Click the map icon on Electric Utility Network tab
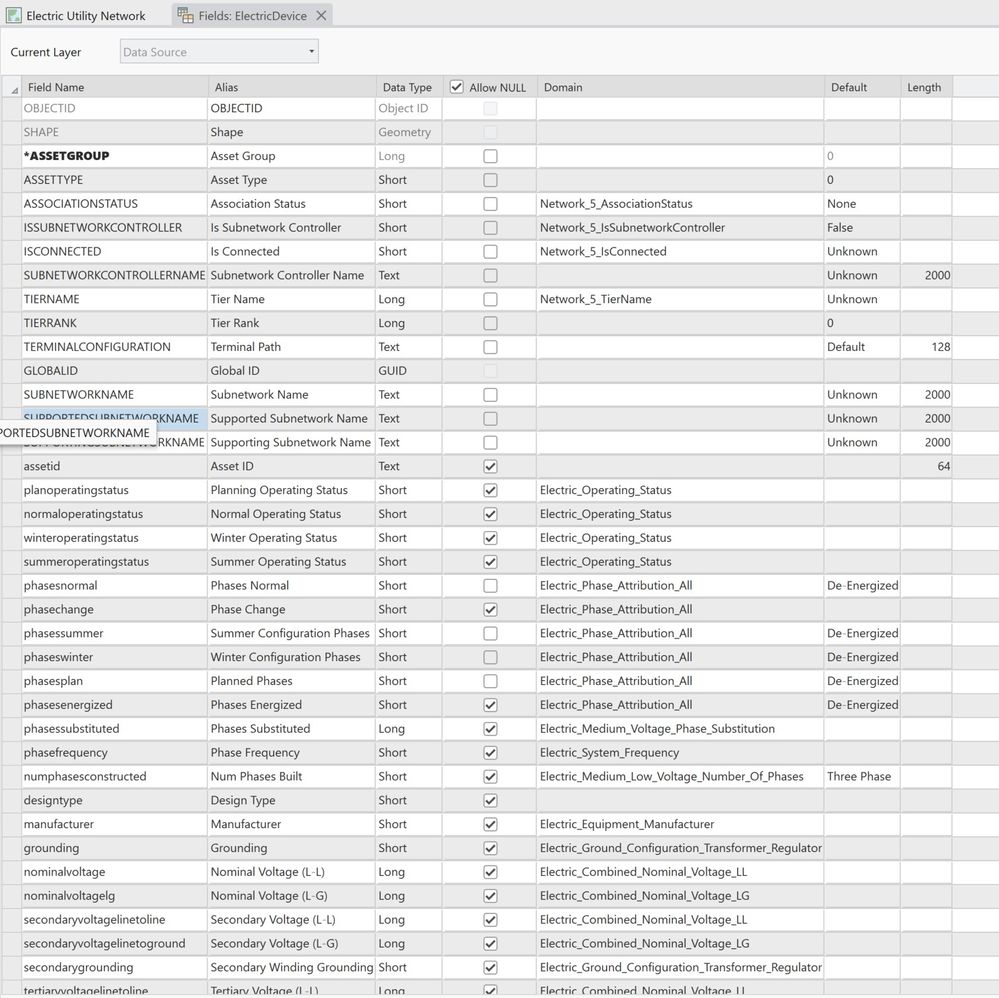Image resolution: width=999 pixels, height=998 pixels. click(x=14, y=16)
